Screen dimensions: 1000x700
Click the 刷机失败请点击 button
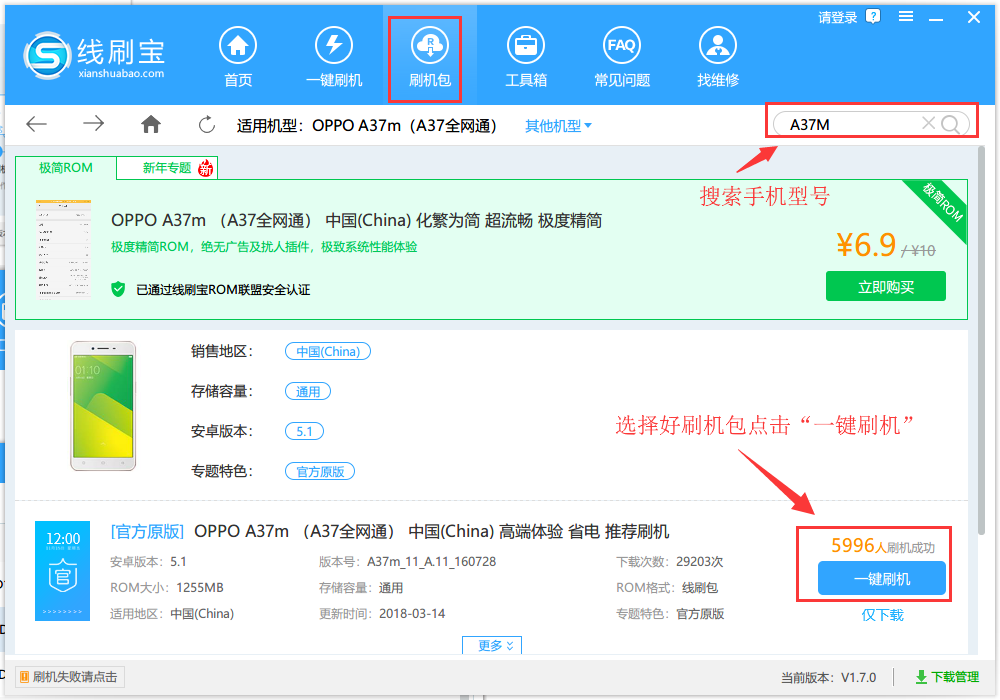(x=70, y=677)
